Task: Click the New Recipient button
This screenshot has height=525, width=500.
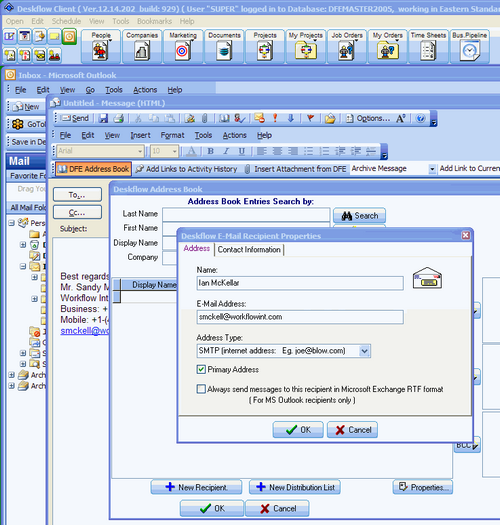Action: coord(196,487)
